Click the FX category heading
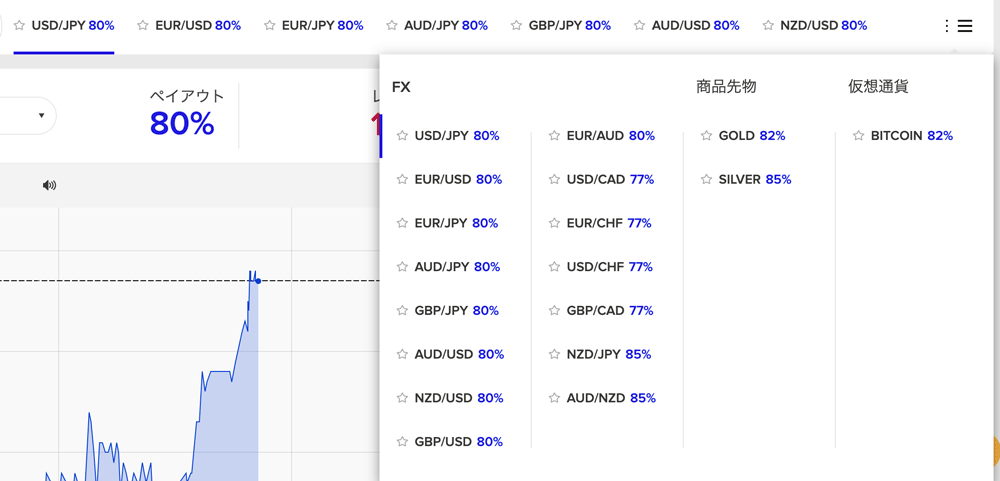 click(x=401, y=87)
